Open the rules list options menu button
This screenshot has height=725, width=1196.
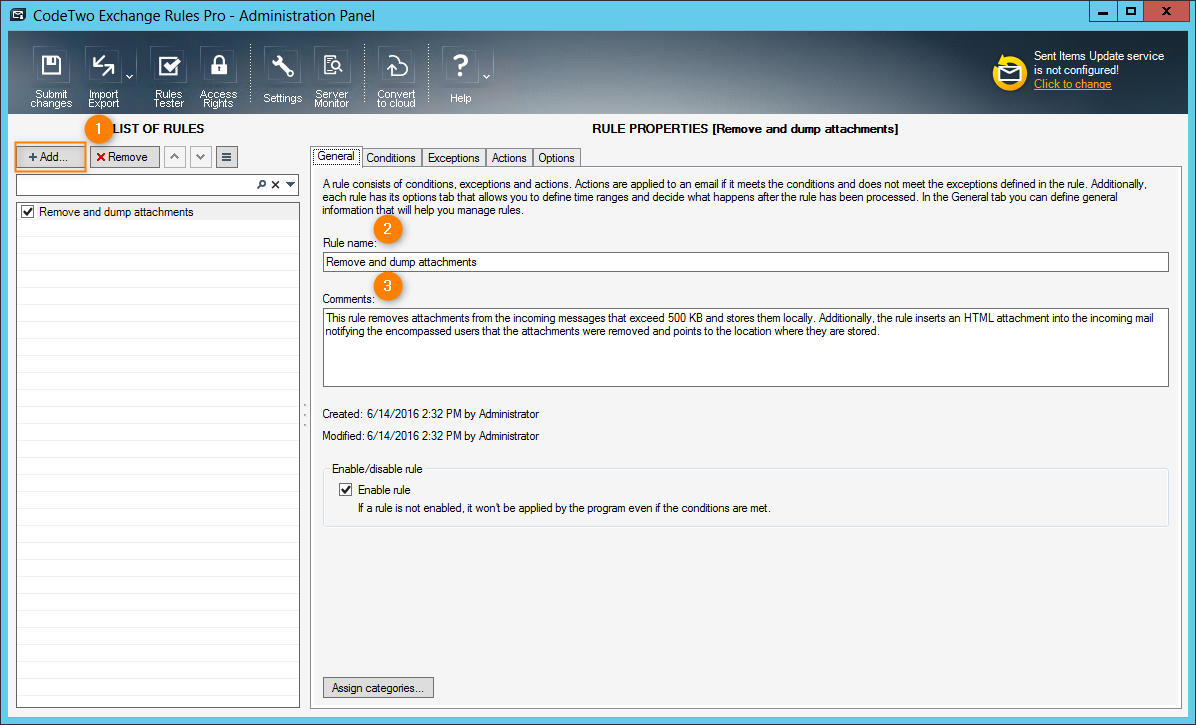227,157
